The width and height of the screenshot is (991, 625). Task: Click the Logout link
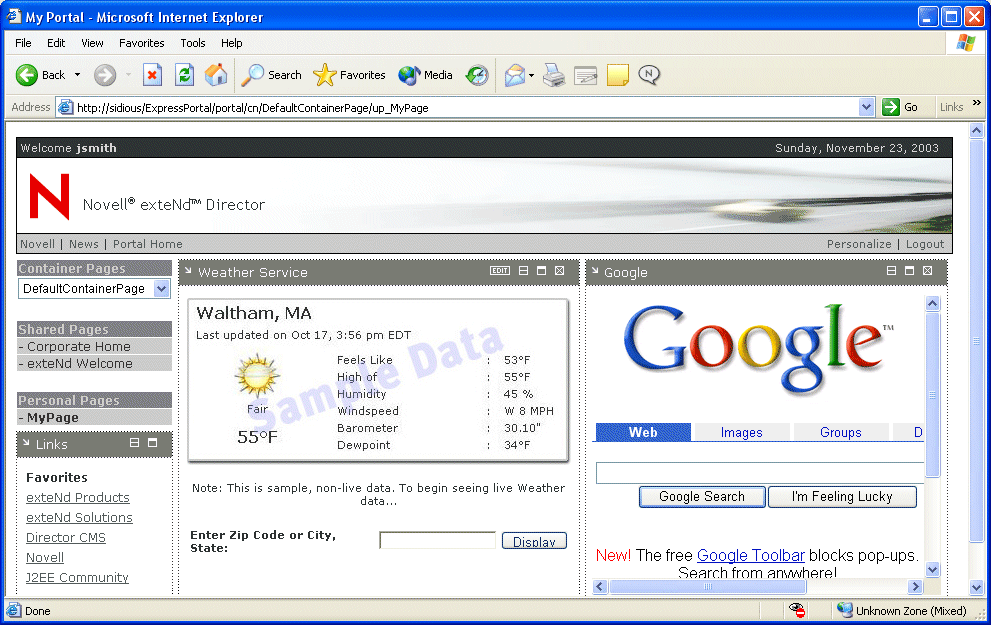(925, 244)
